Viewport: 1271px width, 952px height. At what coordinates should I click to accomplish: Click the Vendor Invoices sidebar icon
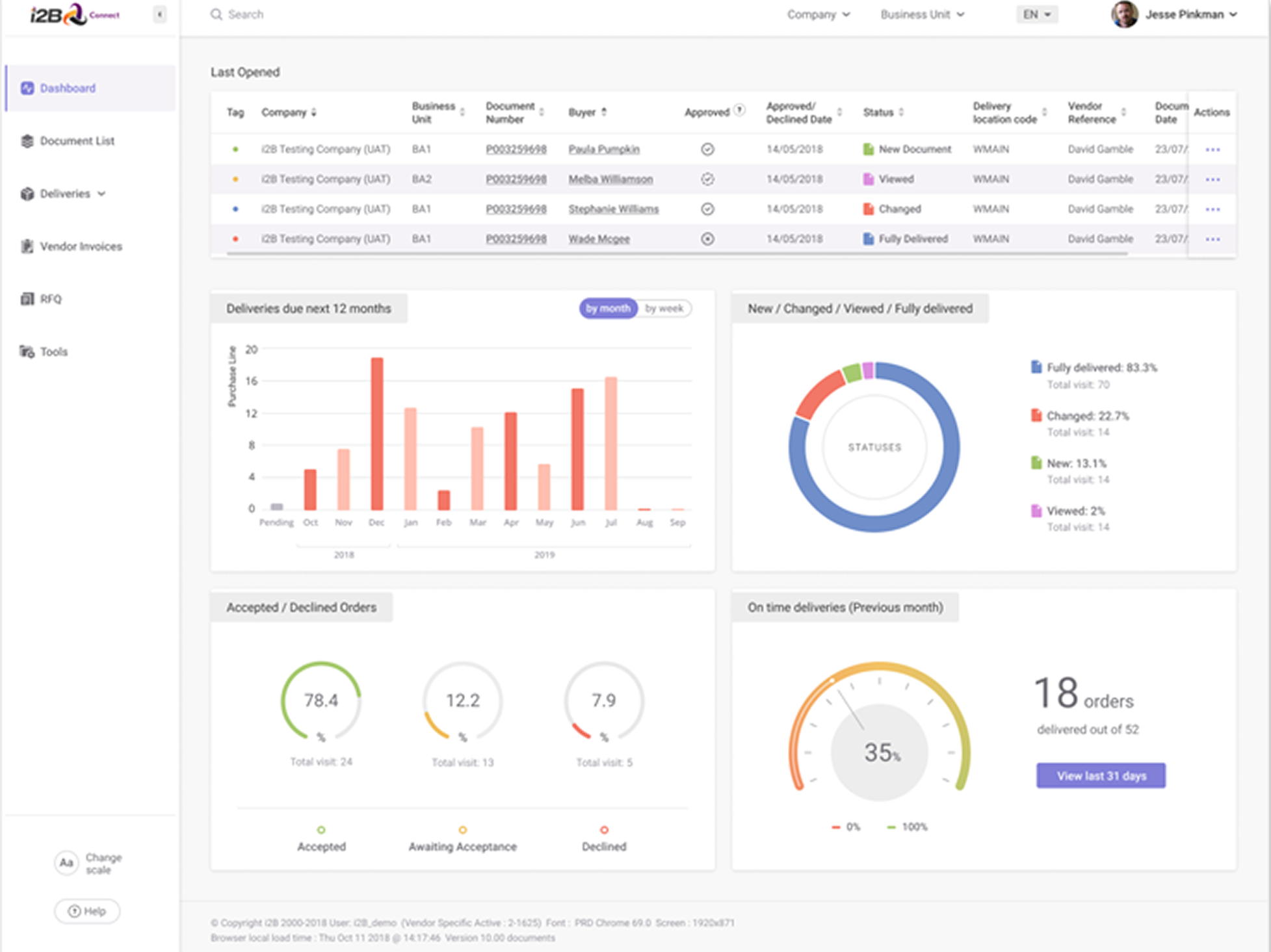click(27, 246)
